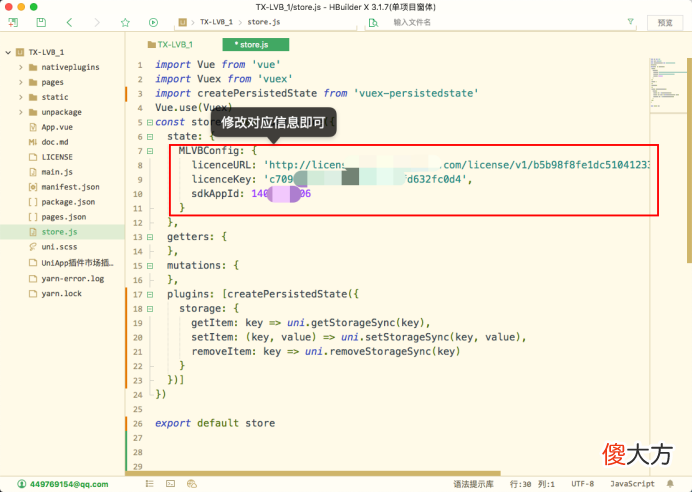
Task: Open the UniApp插件市场 file
Action: click(77, 263)
